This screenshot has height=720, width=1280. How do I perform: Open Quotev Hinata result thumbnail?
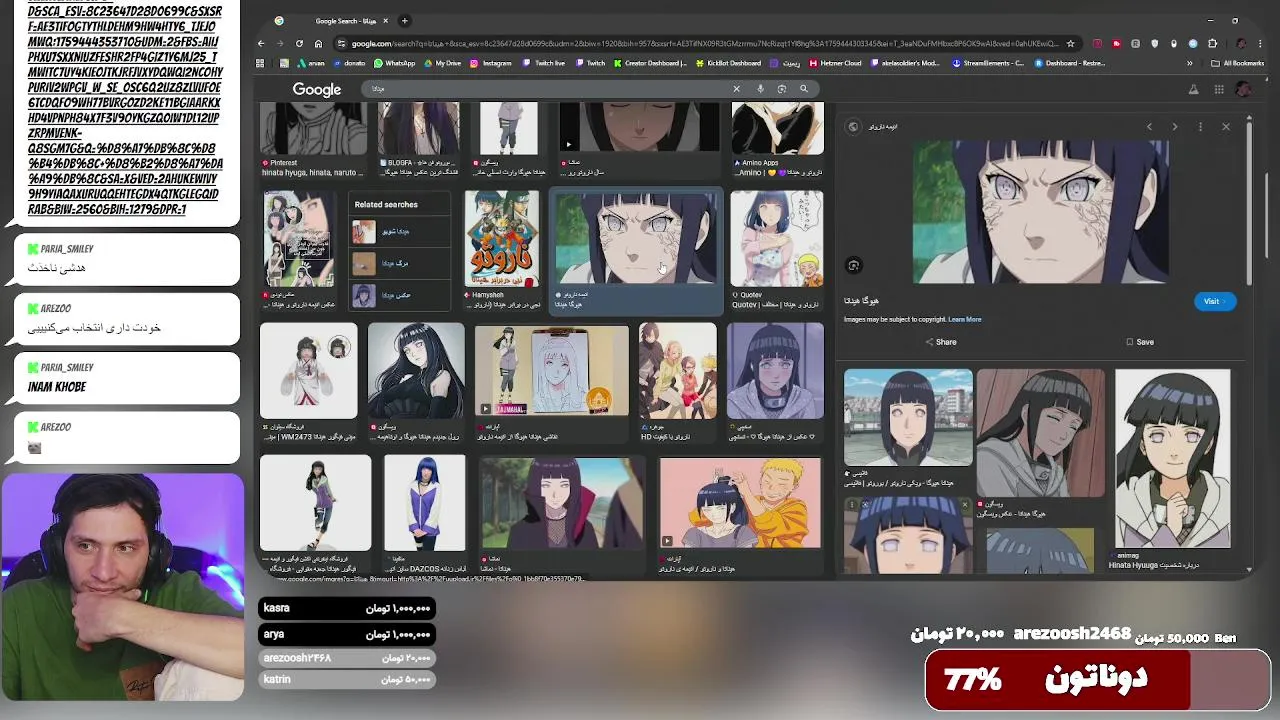(776, 240)
